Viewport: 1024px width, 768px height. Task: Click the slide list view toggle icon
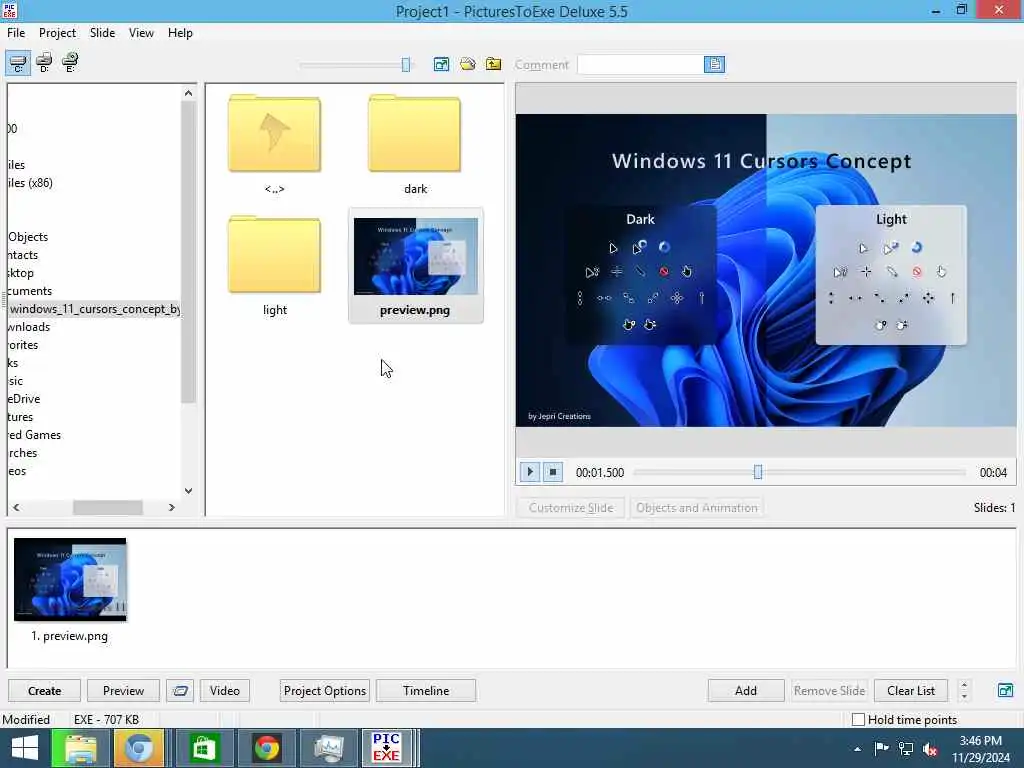coord(180,690)
